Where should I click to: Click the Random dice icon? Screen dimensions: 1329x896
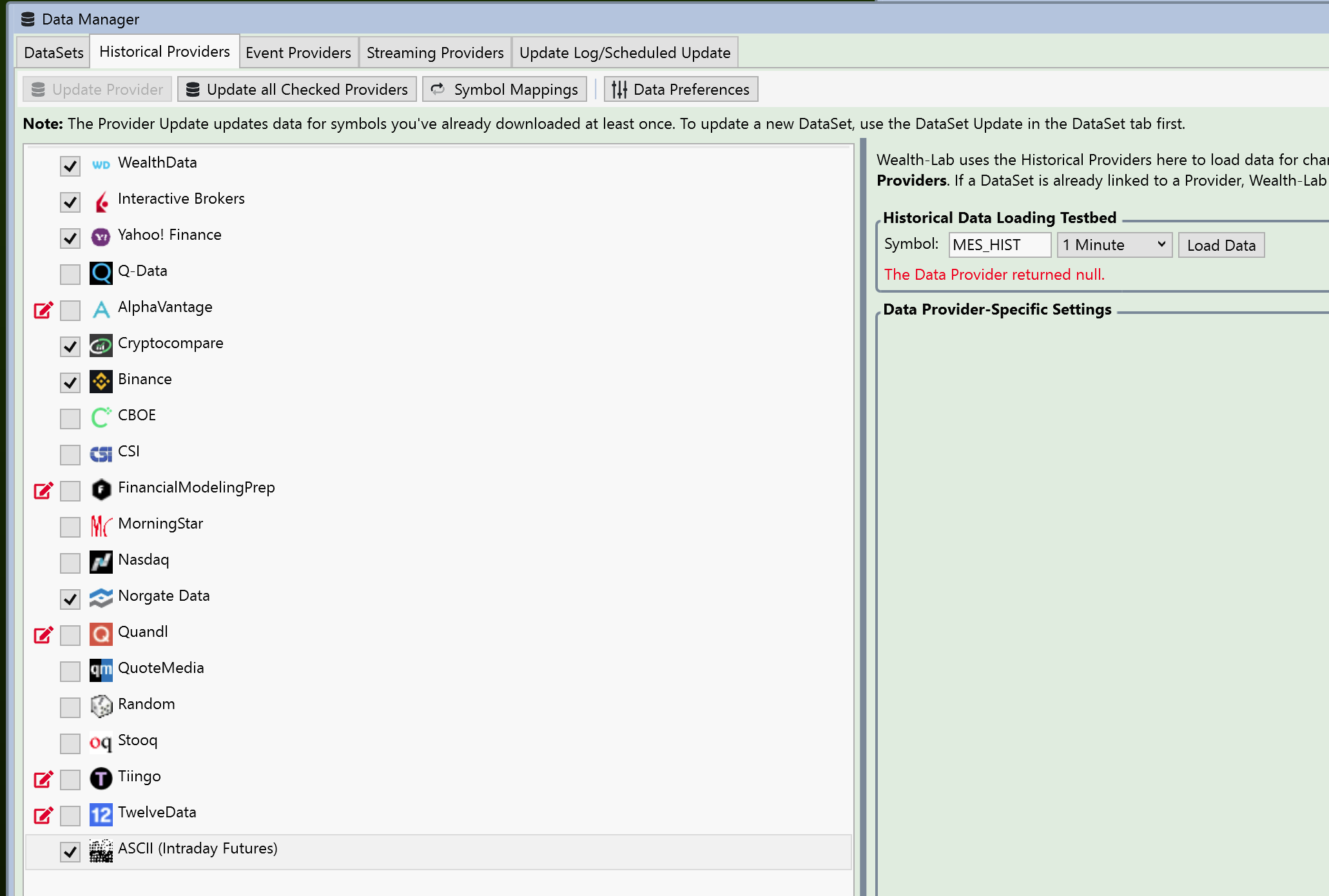101,706
